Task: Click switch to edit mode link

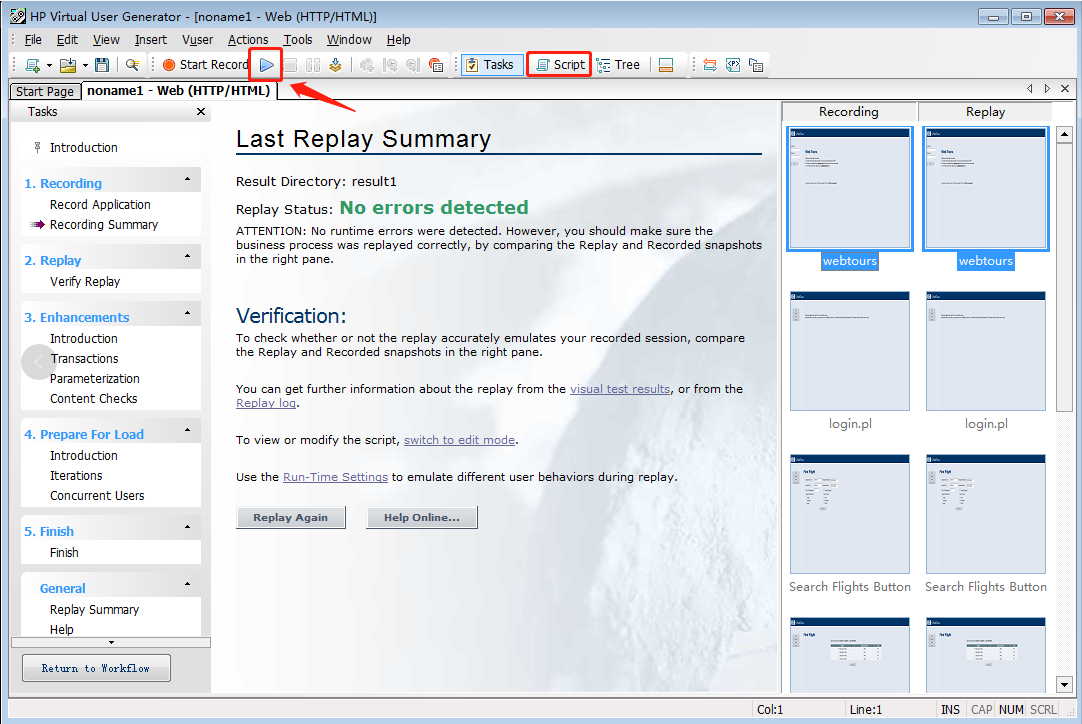Action: point(460,440)
